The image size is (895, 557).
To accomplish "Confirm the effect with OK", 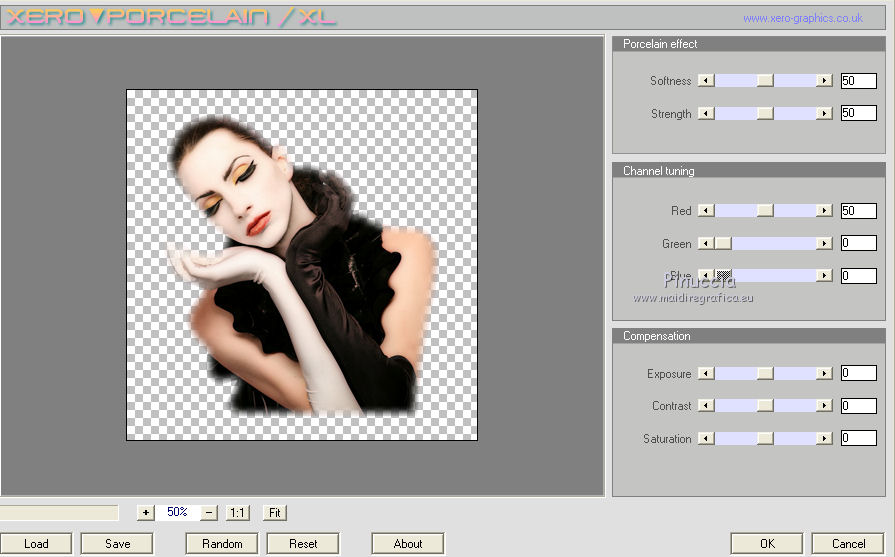I will [x=766, y=544].
